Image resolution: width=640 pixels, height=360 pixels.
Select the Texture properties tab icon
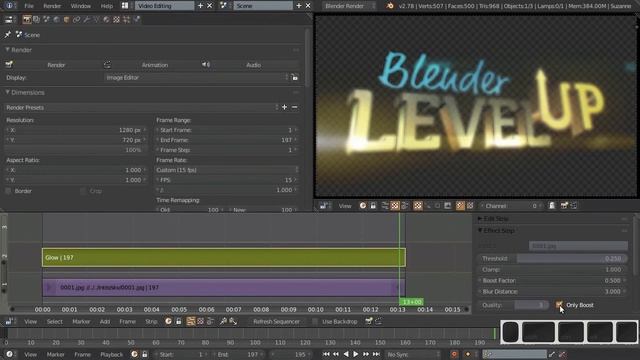(116, 20)
